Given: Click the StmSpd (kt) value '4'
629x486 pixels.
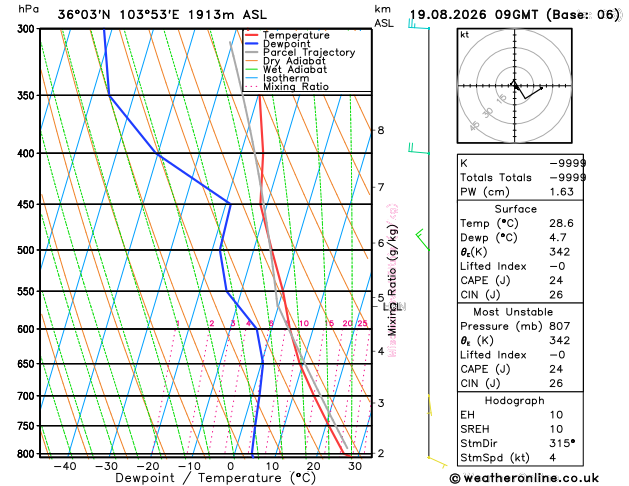Looking at the screenshot, I should point(553,458).
